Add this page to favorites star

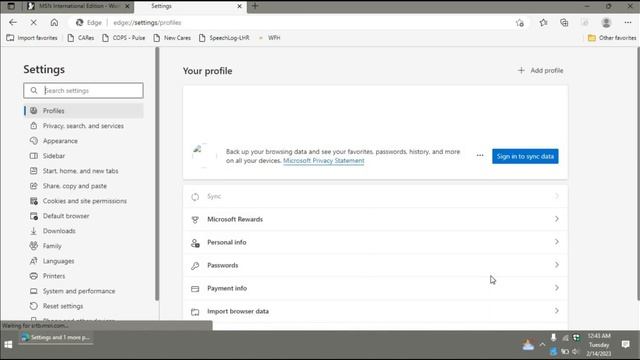pyautogui.click(x=520, y=23)
